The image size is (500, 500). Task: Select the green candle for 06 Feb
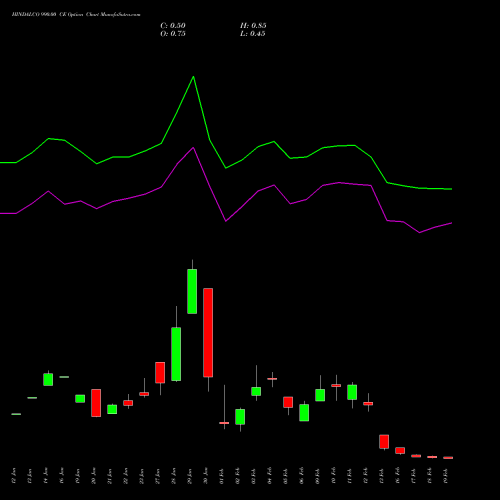tap(304, 413)
